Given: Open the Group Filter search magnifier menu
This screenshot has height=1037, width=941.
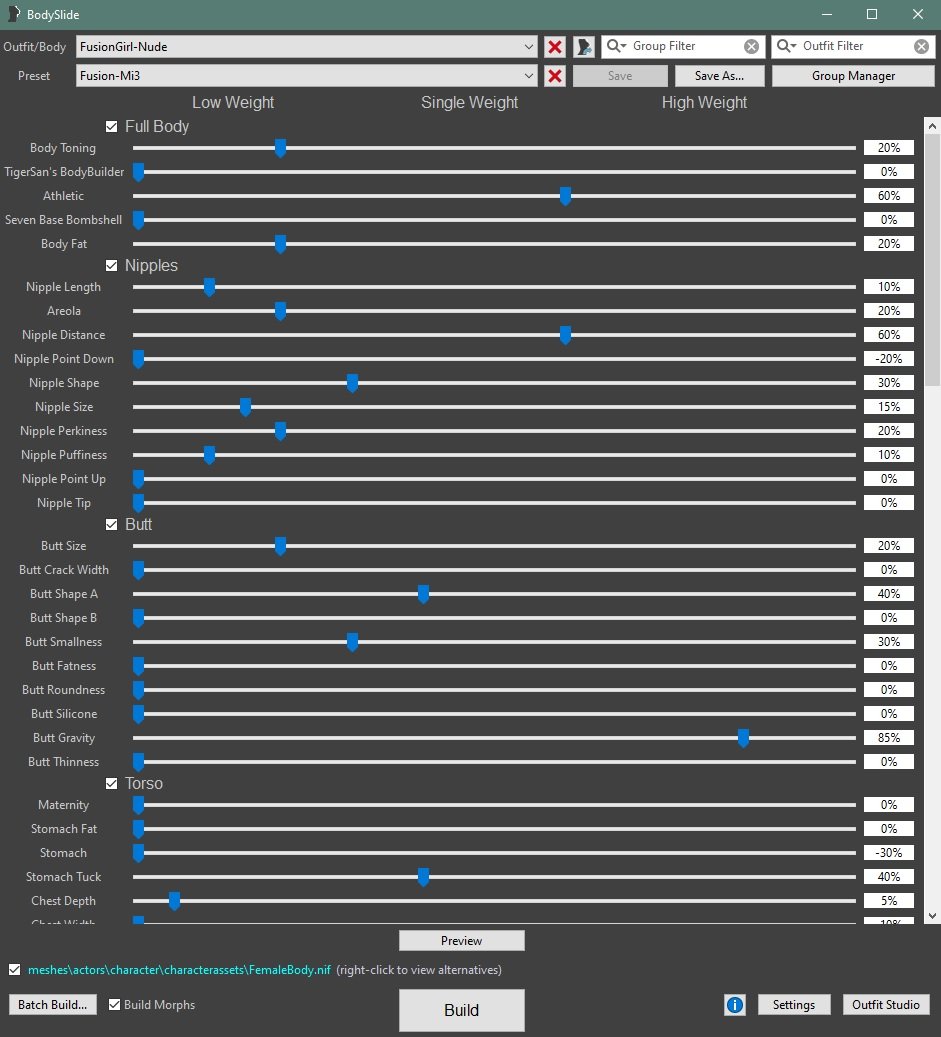Looking at the screenshot, I should 615,47.
